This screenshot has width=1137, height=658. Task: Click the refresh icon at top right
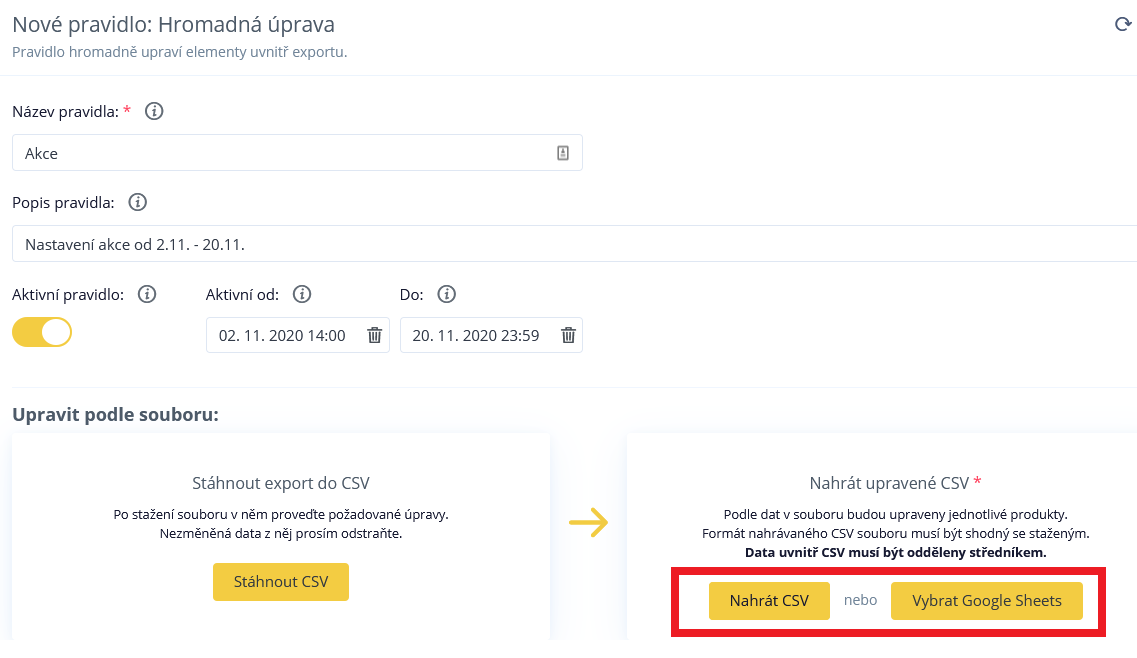point(1123,25)
